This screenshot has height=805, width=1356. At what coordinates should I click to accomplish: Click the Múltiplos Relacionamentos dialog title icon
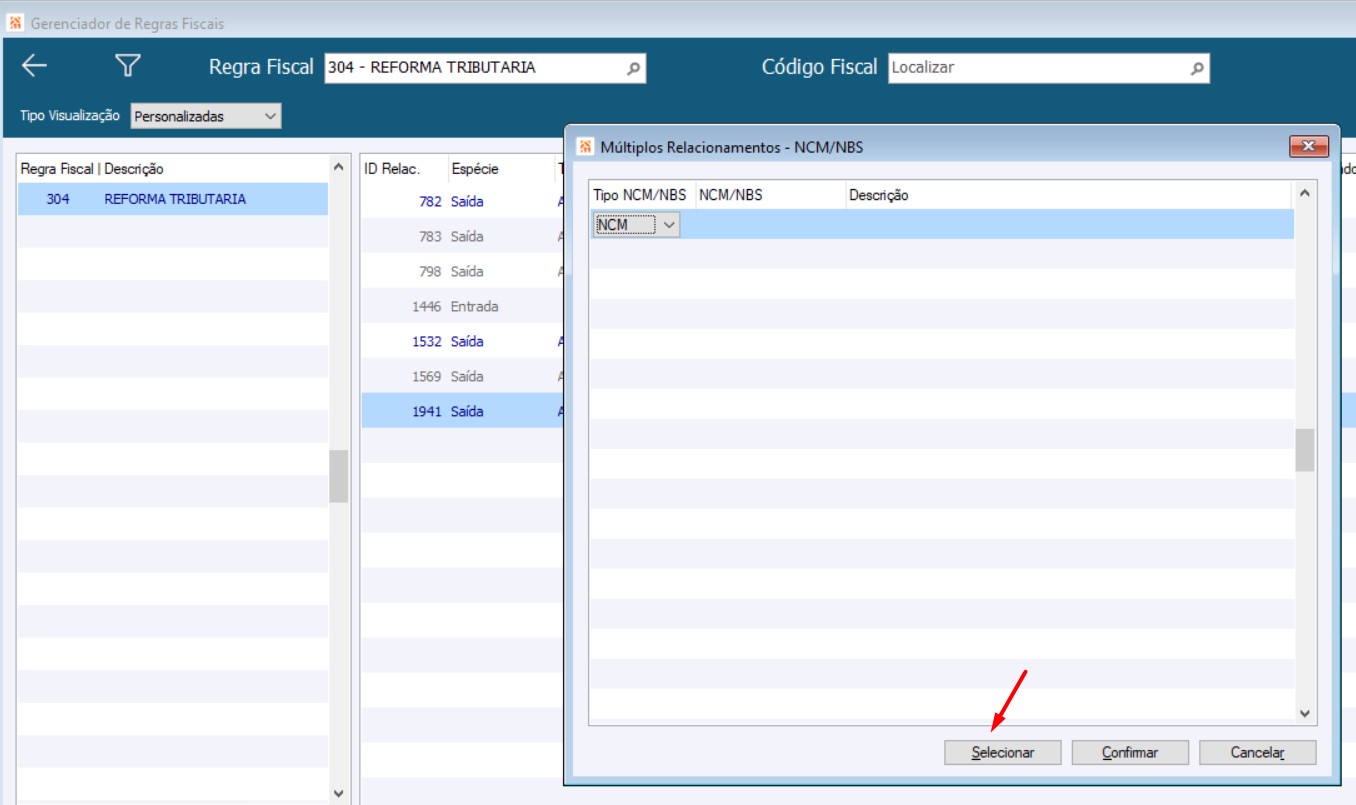(586, 147)
